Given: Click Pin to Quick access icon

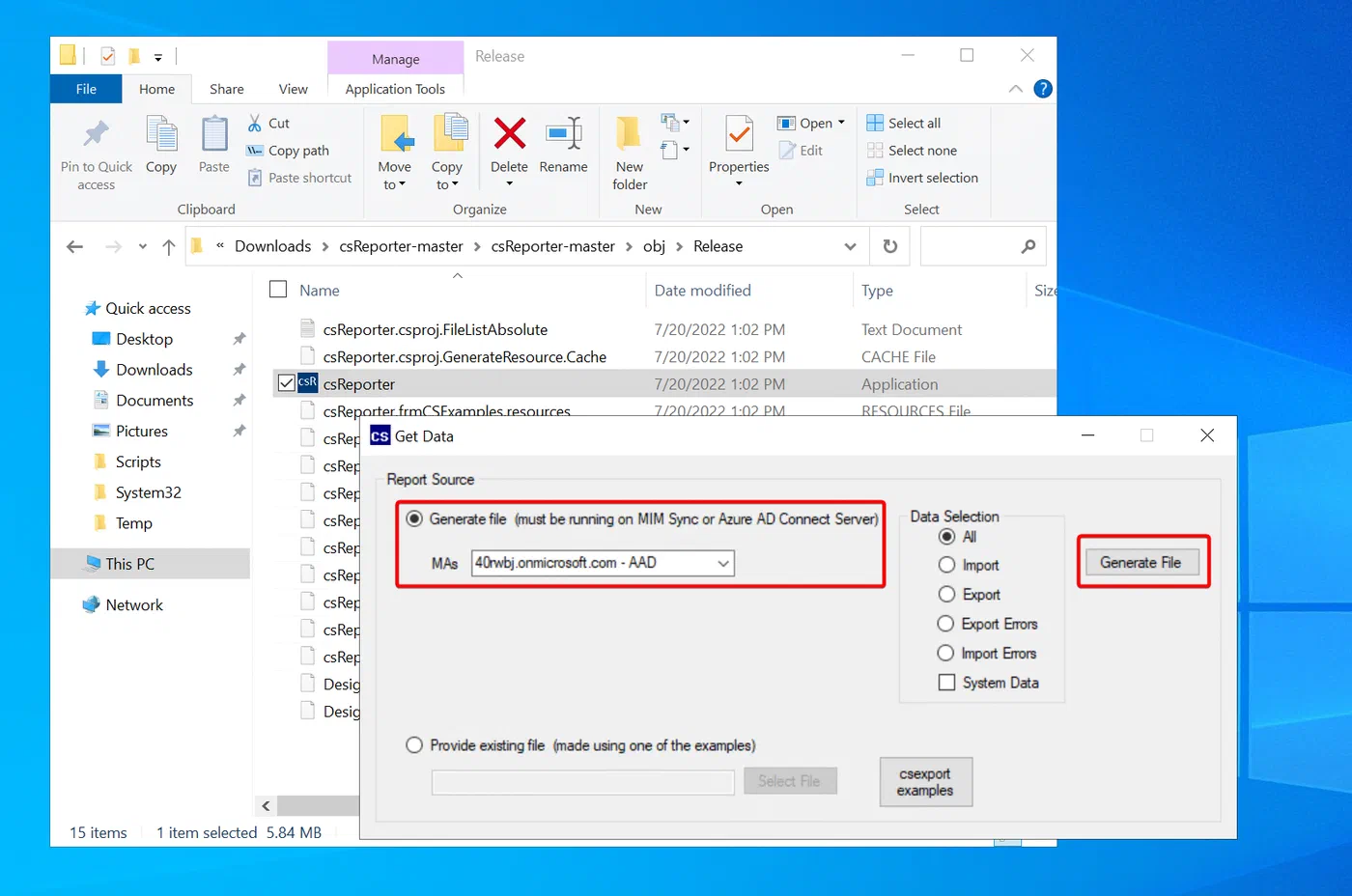Looking at the screenshot, I should pos(96,133).
